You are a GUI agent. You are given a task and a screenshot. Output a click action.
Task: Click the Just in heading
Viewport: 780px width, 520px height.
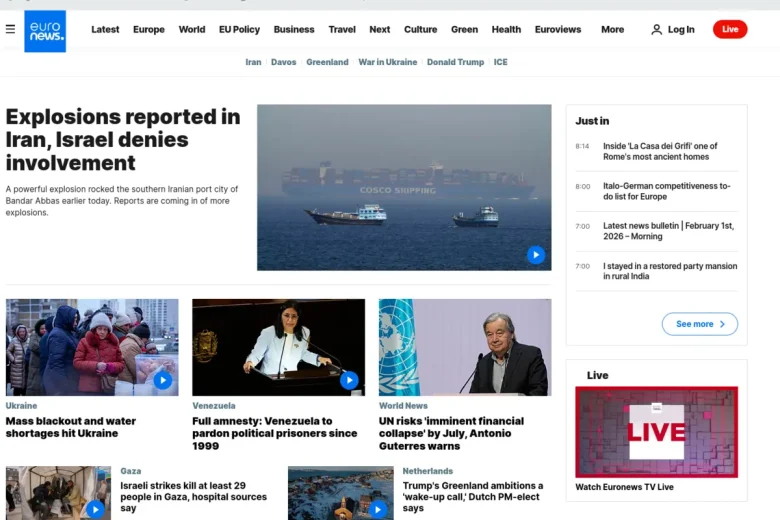[592, 121]
